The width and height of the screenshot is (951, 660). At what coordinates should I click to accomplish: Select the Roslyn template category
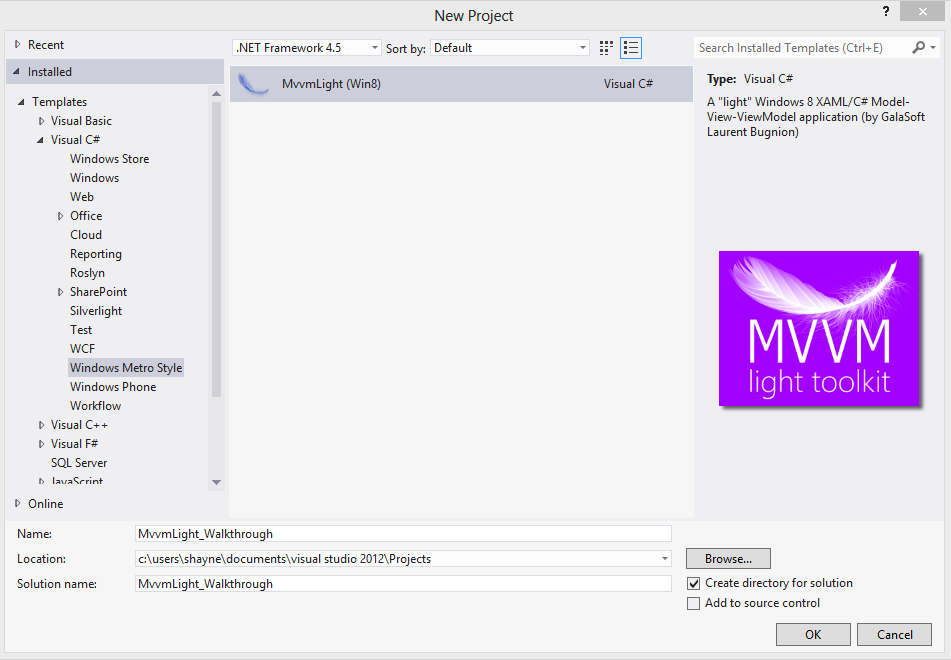pyautogui.click(x=87, y=273)
